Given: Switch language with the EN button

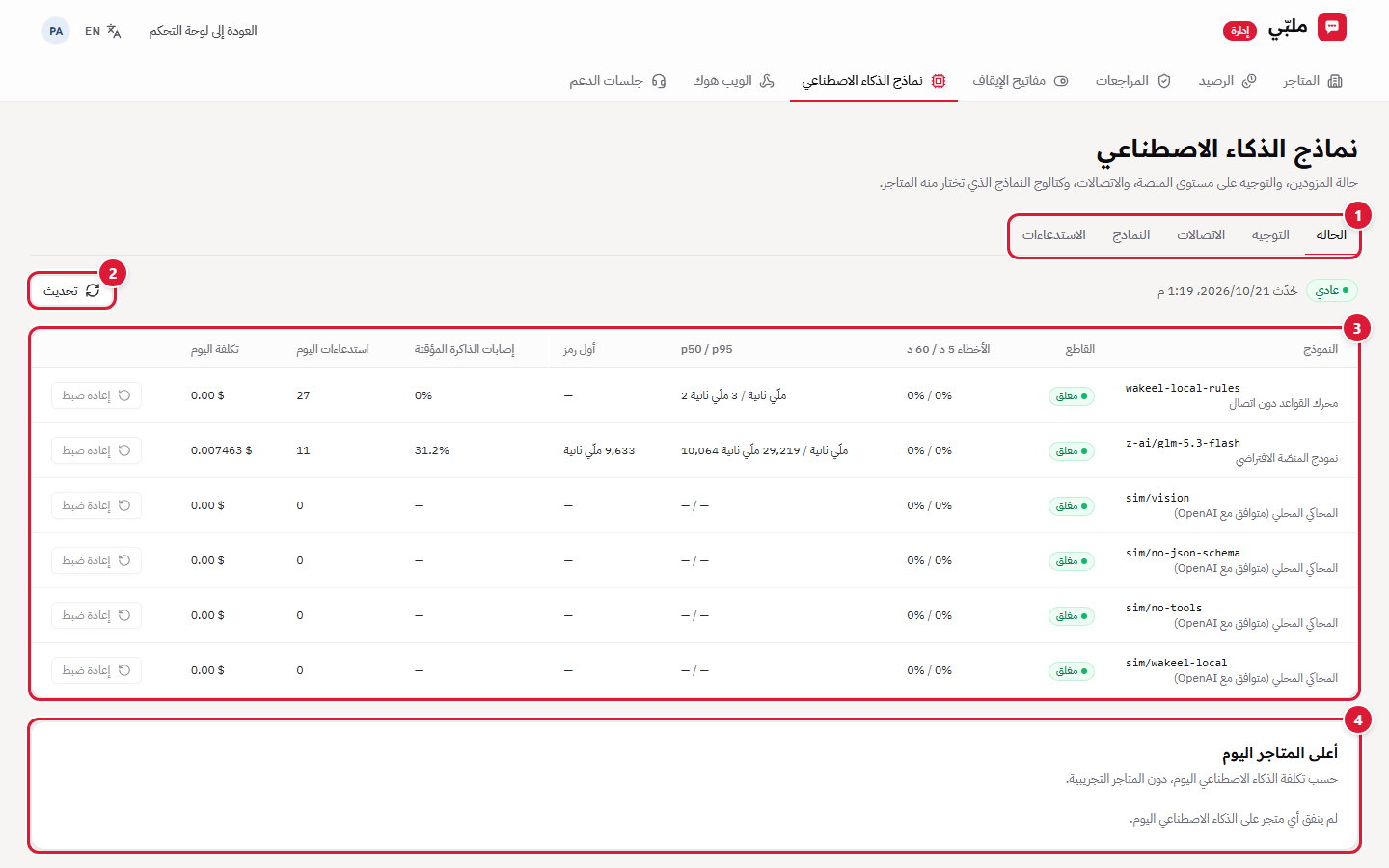Looking at the screenshot, I should (102, 31).
